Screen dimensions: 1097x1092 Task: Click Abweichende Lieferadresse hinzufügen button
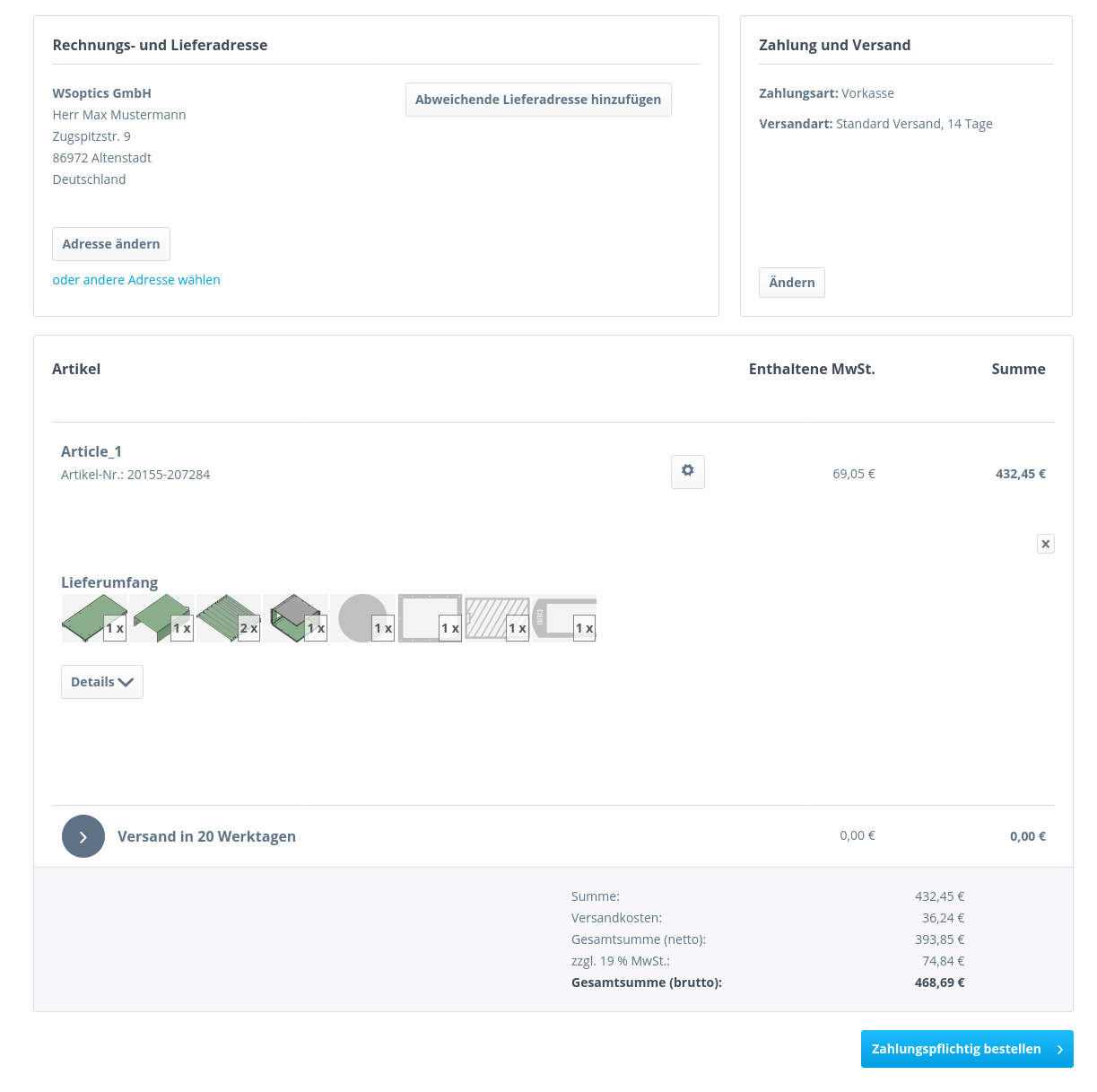pos(538,100)
